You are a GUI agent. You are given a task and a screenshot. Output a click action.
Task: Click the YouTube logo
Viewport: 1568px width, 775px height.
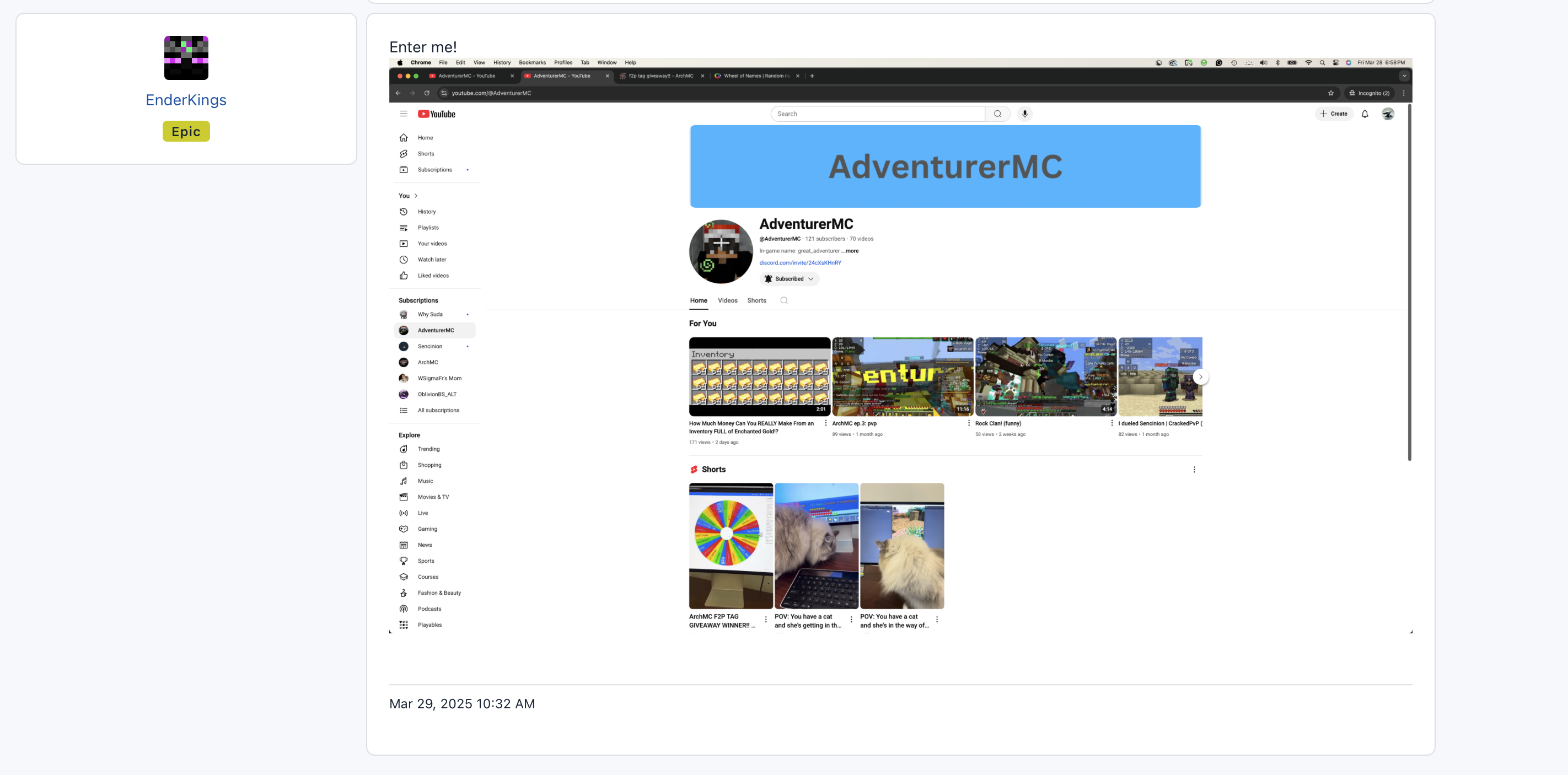pos(437,114)
